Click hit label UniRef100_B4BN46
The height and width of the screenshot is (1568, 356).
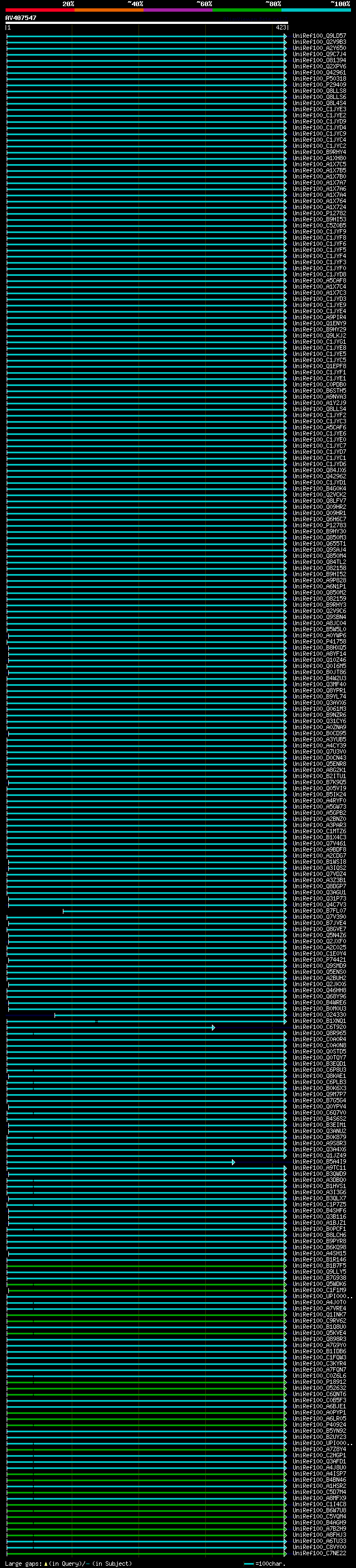pyautogui.click(x=319, y=1480)
